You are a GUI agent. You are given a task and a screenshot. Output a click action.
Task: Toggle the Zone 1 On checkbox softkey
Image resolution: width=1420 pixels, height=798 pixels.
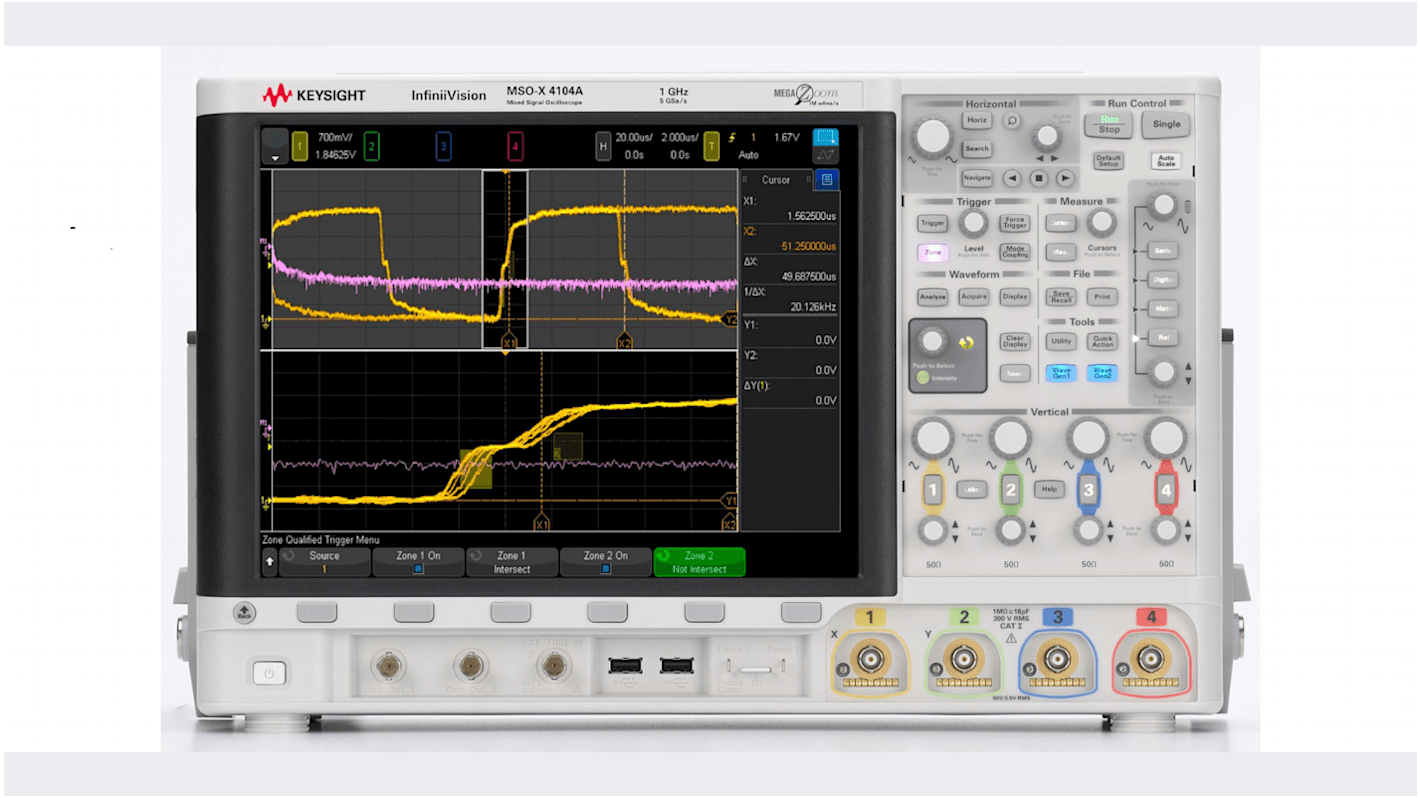coord(418,562)
